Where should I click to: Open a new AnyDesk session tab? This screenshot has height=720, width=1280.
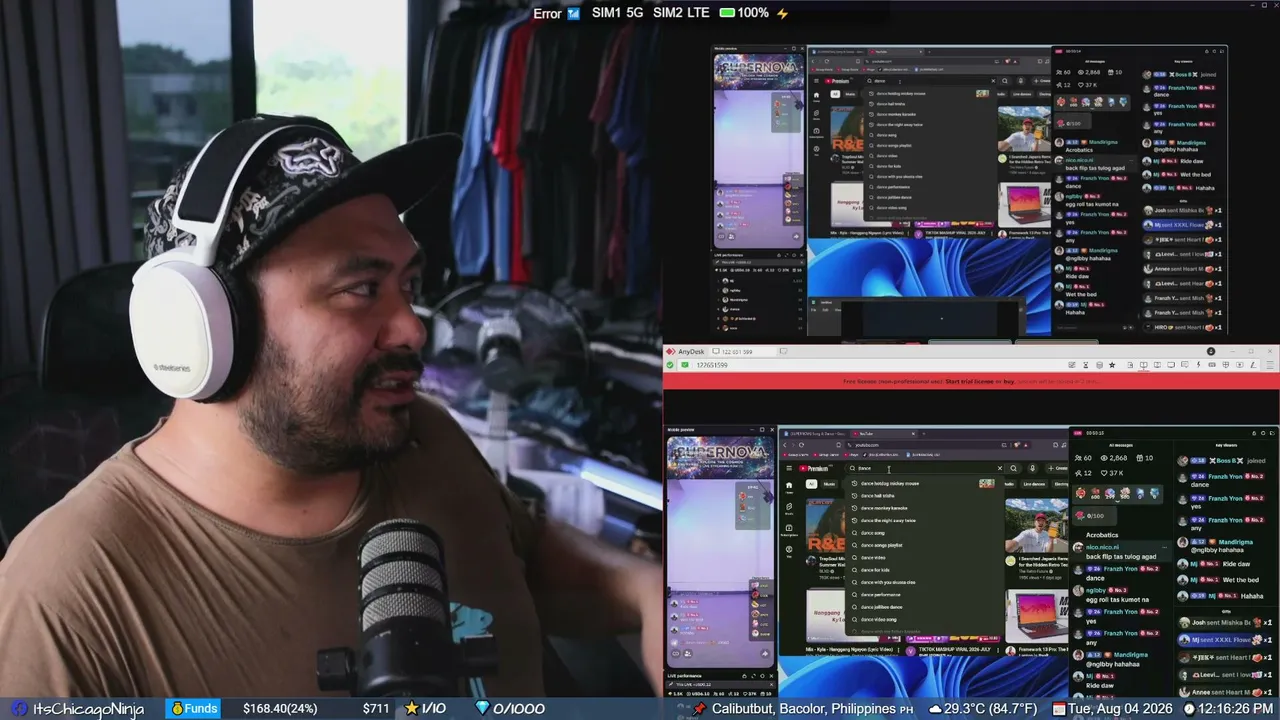[x=783, y=352]
